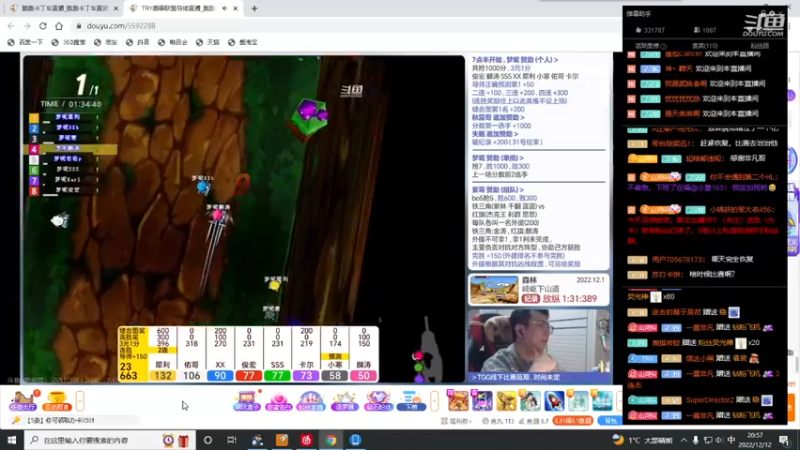Select the golden airplane gift

click(x=506, y=401)
